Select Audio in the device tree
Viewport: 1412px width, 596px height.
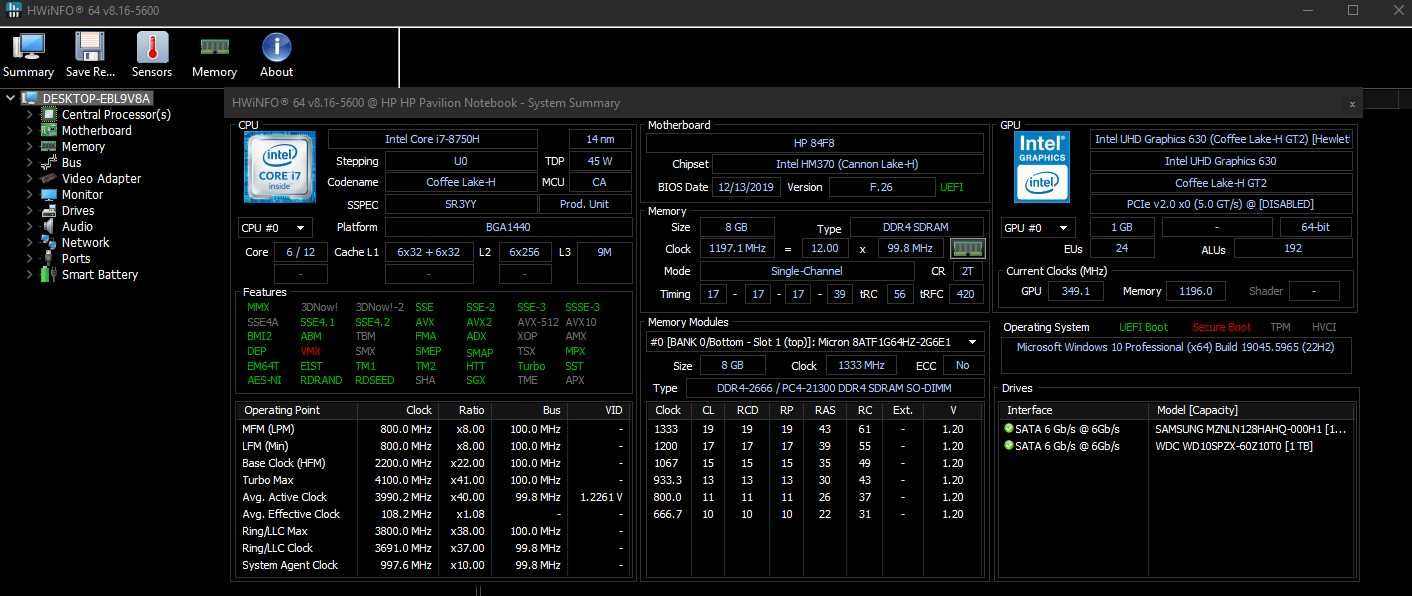coord(77,226)
